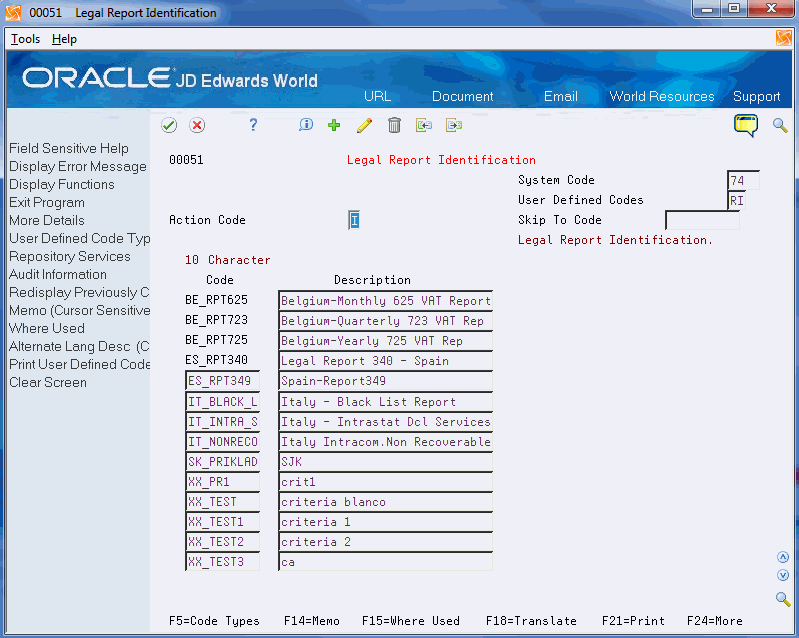799x638 pixels.
Task: Click the ES_RPT340 code text
Action: (217, 360)
